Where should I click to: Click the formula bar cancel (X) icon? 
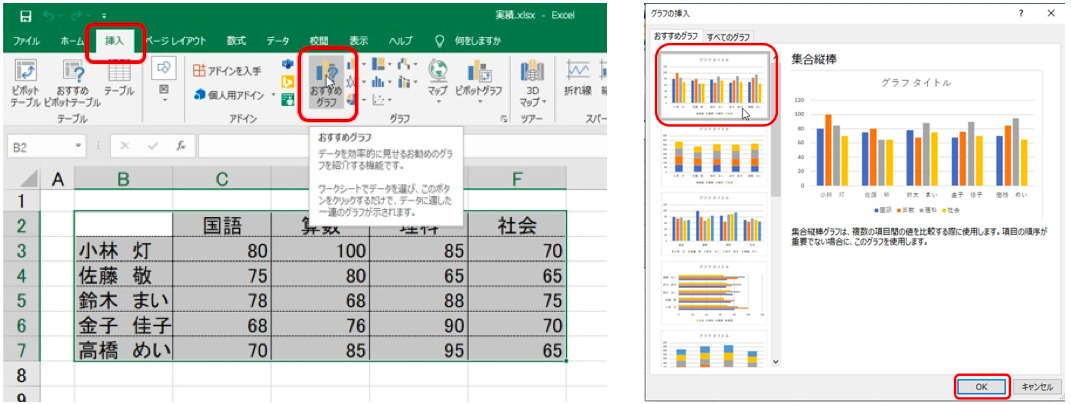[x=125, y=146]
